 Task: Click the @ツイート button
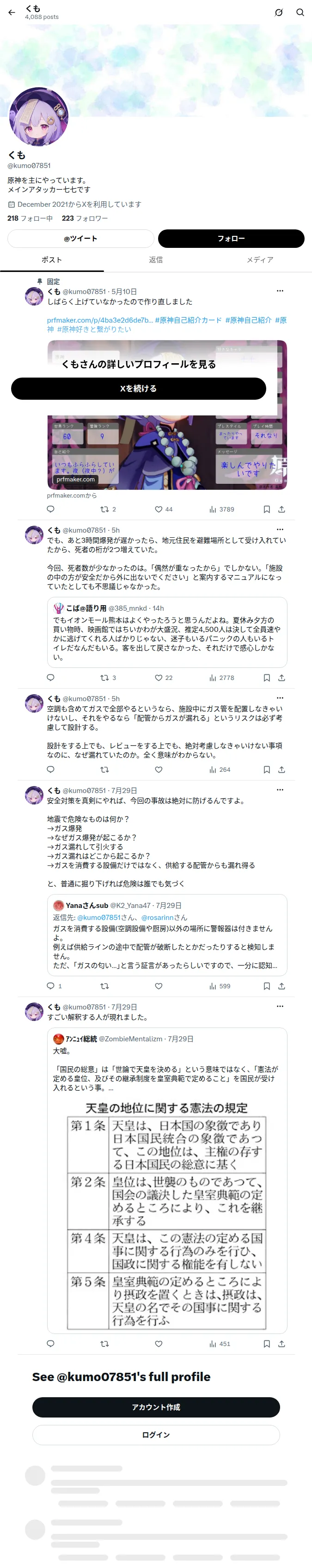click(80, 239)
